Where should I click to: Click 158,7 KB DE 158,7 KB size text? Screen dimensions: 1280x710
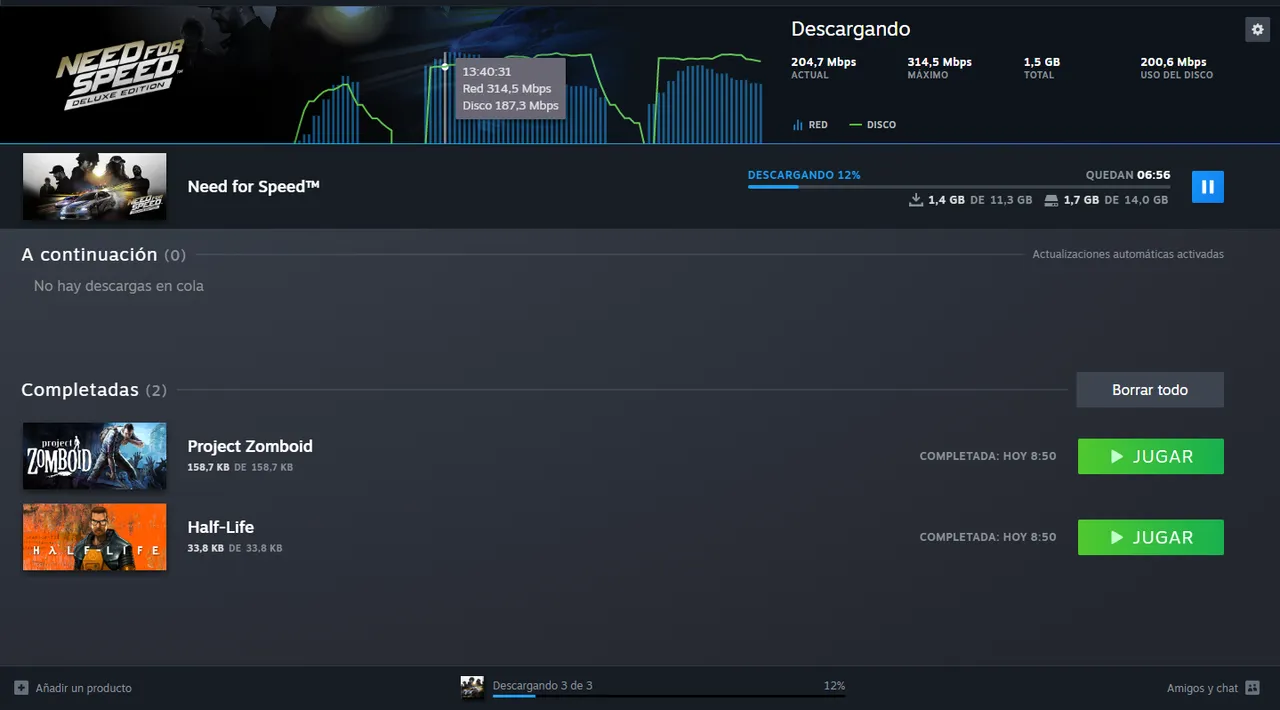[240, 467]
